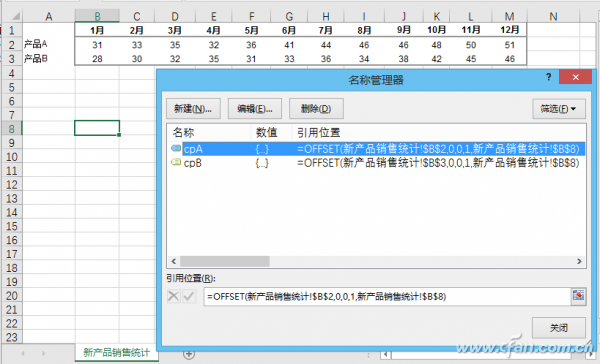Image resolution: width=600 pixels, height=364 pixels.
Task: Click the 编辑(E)... button
Action: tap(255, 109)
